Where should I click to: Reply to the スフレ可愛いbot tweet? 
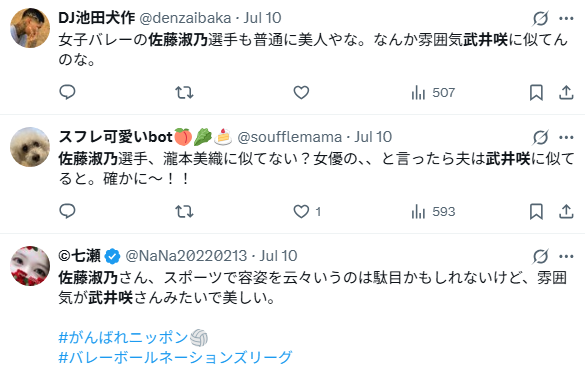pyautogui.click(x=68, y=212)
